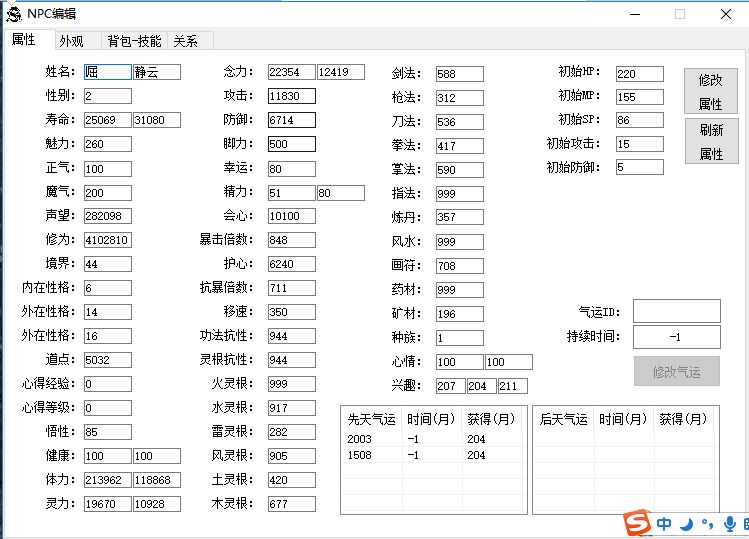749x539 pixels.
Task: Click the 声望 field showing 282098
Action: click(x=107, y=216)
